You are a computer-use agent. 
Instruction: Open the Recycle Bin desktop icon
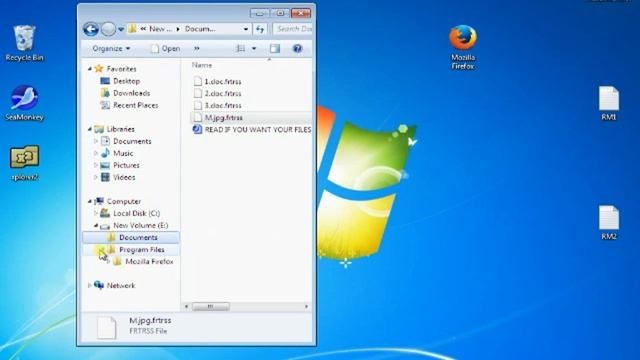click(x=24, y=43)
